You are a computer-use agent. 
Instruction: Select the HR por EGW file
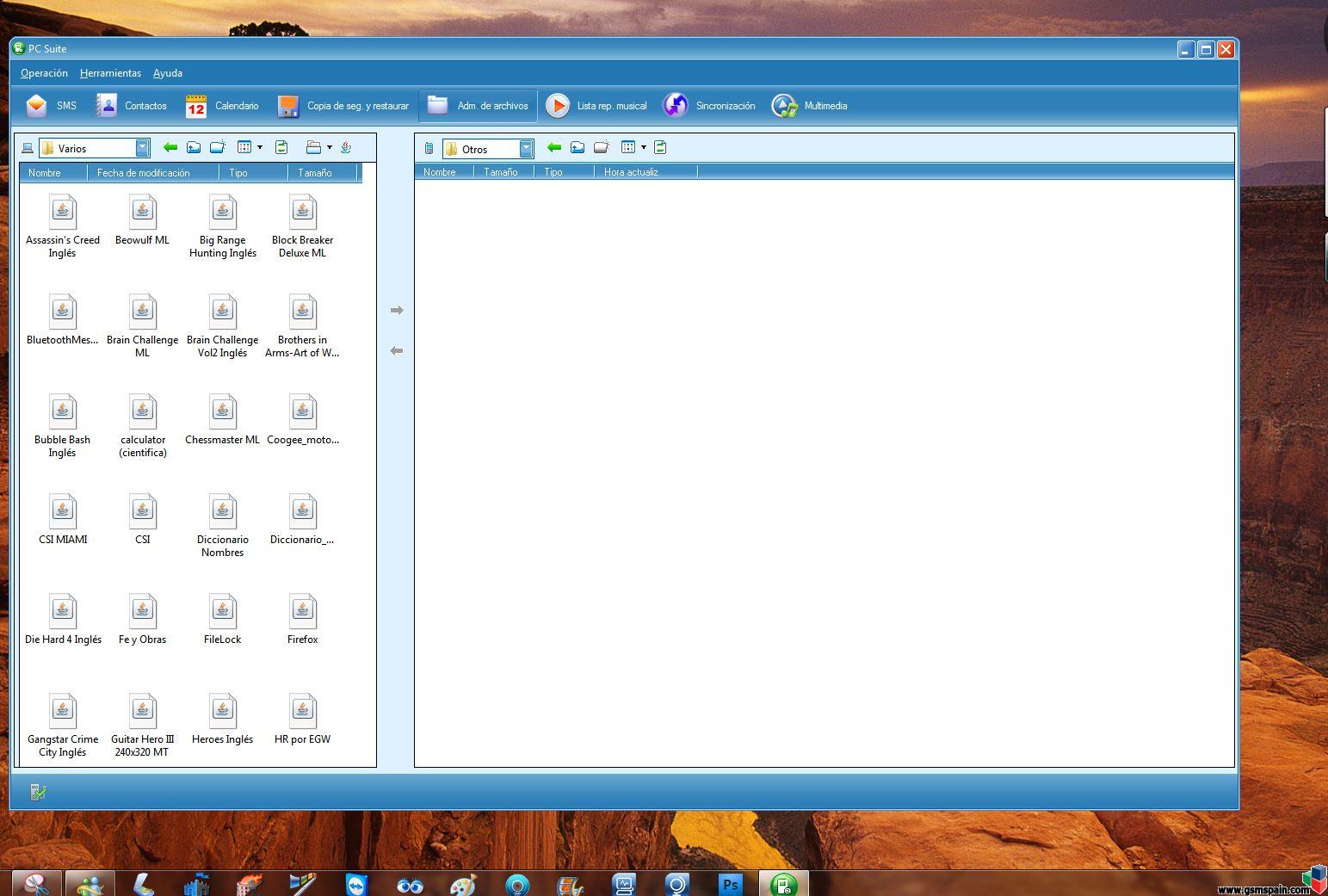point(303,720)
